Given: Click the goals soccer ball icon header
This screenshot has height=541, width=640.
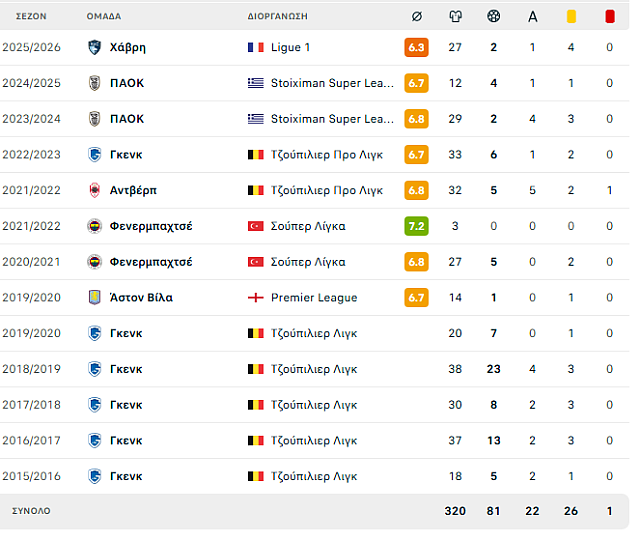Looking at the screenshot, I should pos(493,16).
